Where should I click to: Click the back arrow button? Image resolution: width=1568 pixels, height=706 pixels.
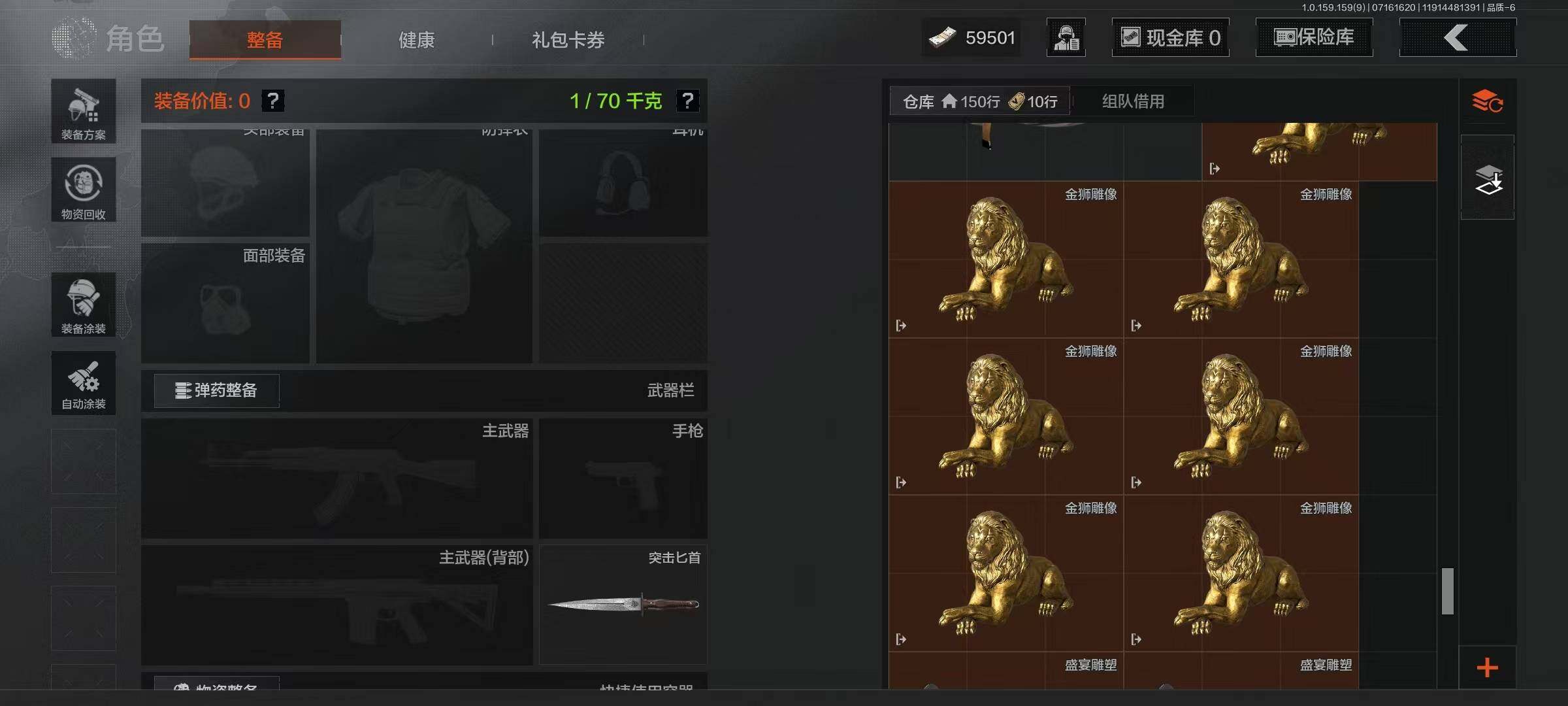point(1458,37)
